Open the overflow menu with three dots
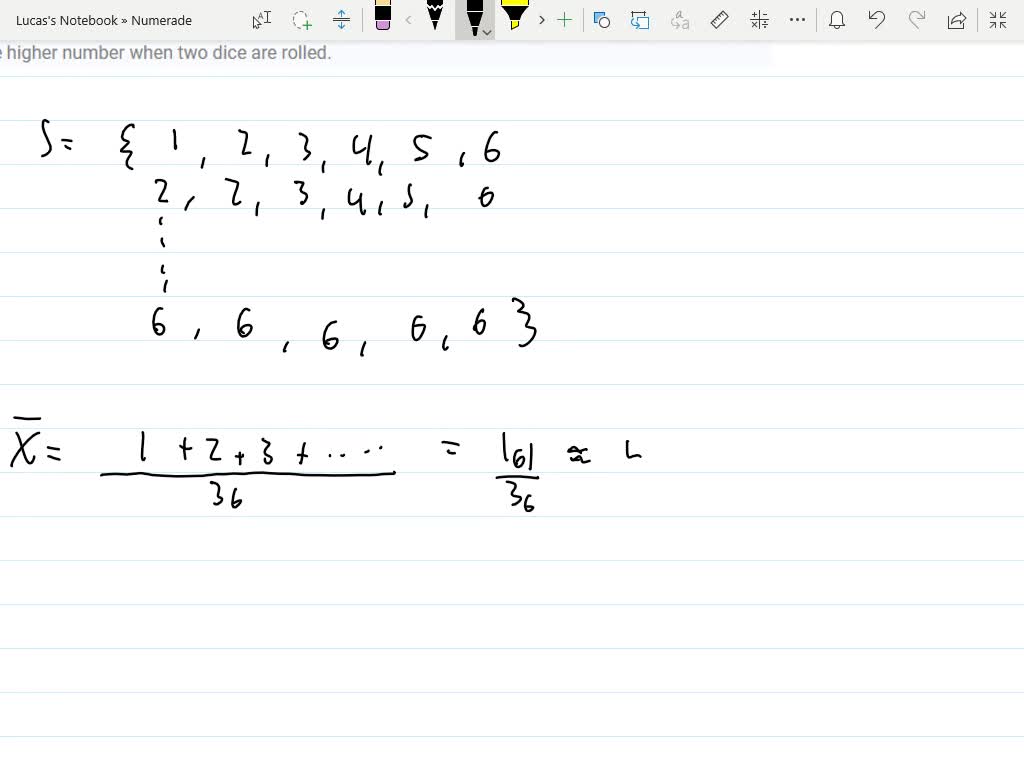This screenshot has width=1024, height=768. pos(797,20)
